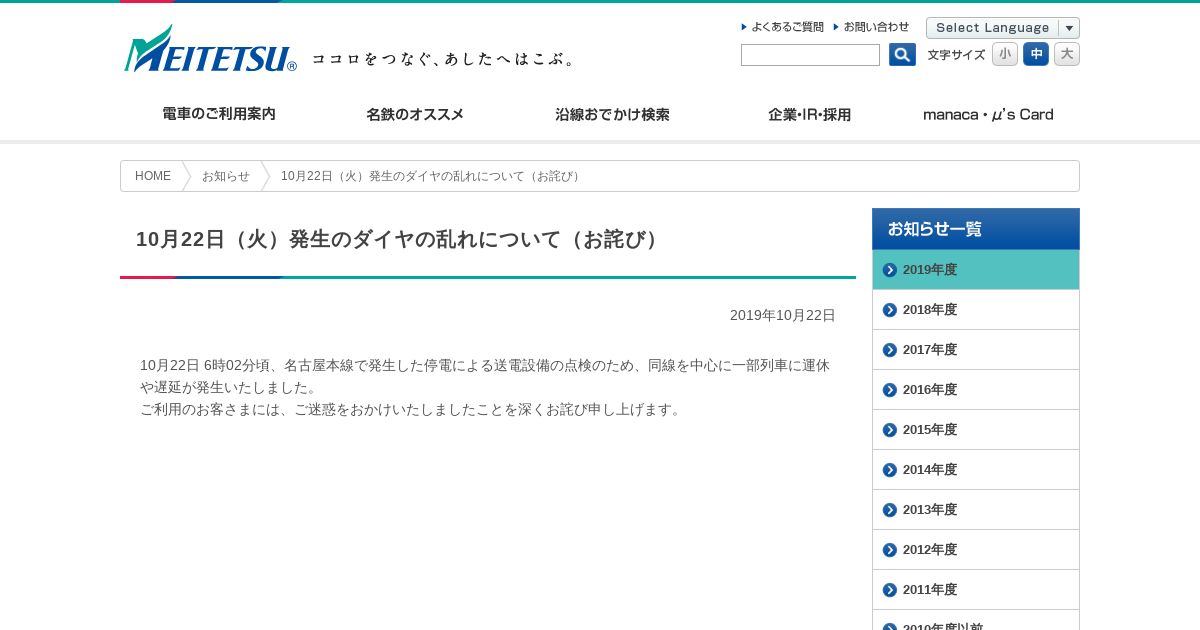This screenshot has height=630, width=1200.
Task: Open the お問い合わせ link
Action: pos(872,27)
